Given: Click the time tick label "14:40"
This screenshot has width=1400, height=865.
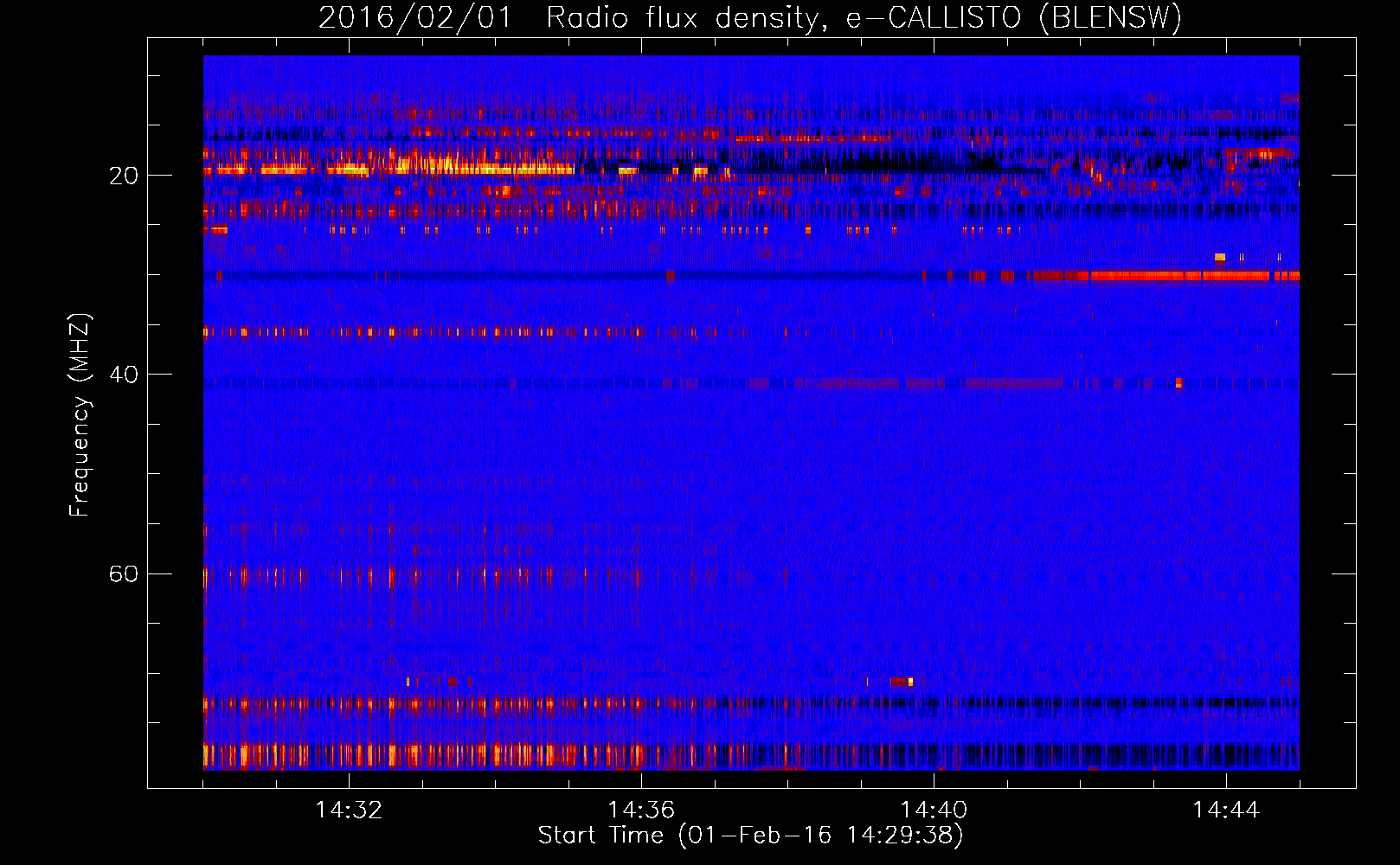Looking at the screenshot, I should [934, 810].
